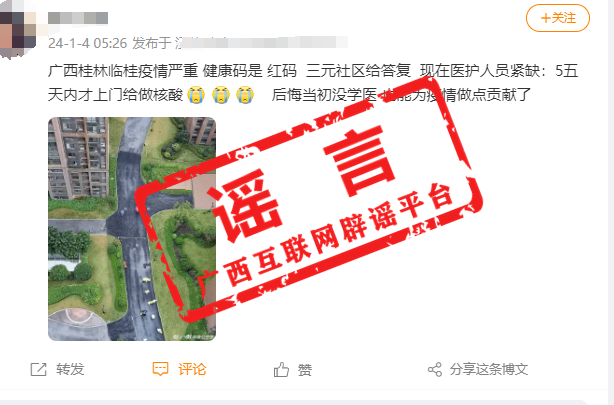This screenshot has width=614, height=405.
Task: Click the second crying emoji
Action: tap(220, 95)
